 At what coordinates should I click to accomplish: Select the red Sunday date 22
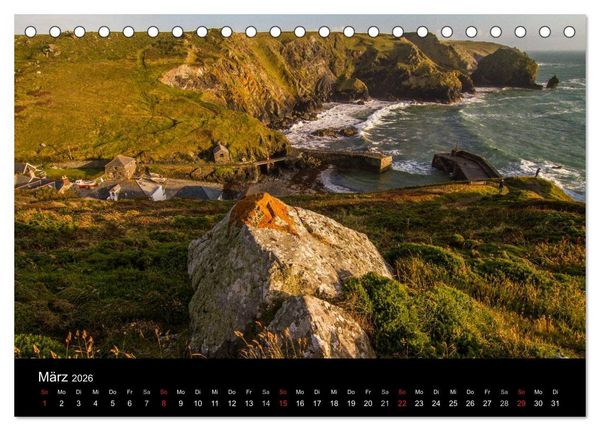[402, 403]
